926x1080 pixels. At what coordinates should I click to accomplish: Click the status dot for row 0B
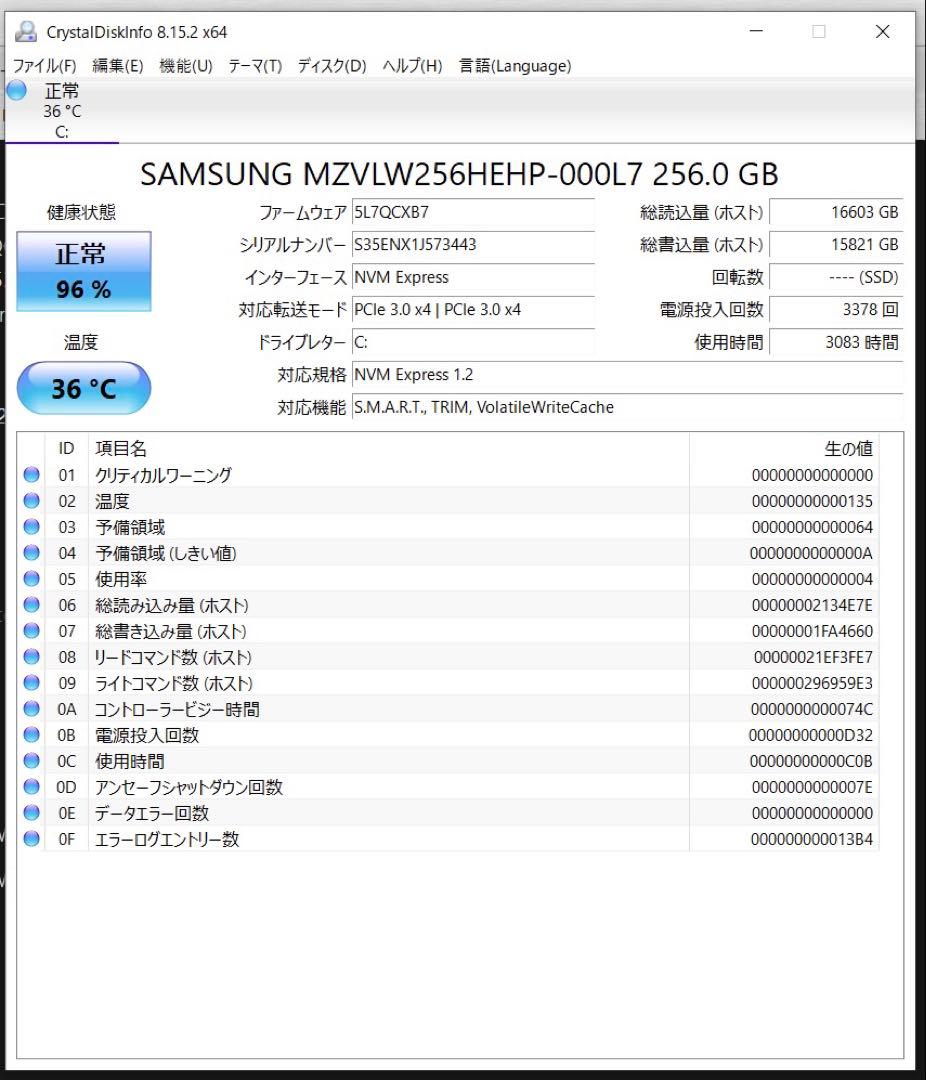[31, 735]
